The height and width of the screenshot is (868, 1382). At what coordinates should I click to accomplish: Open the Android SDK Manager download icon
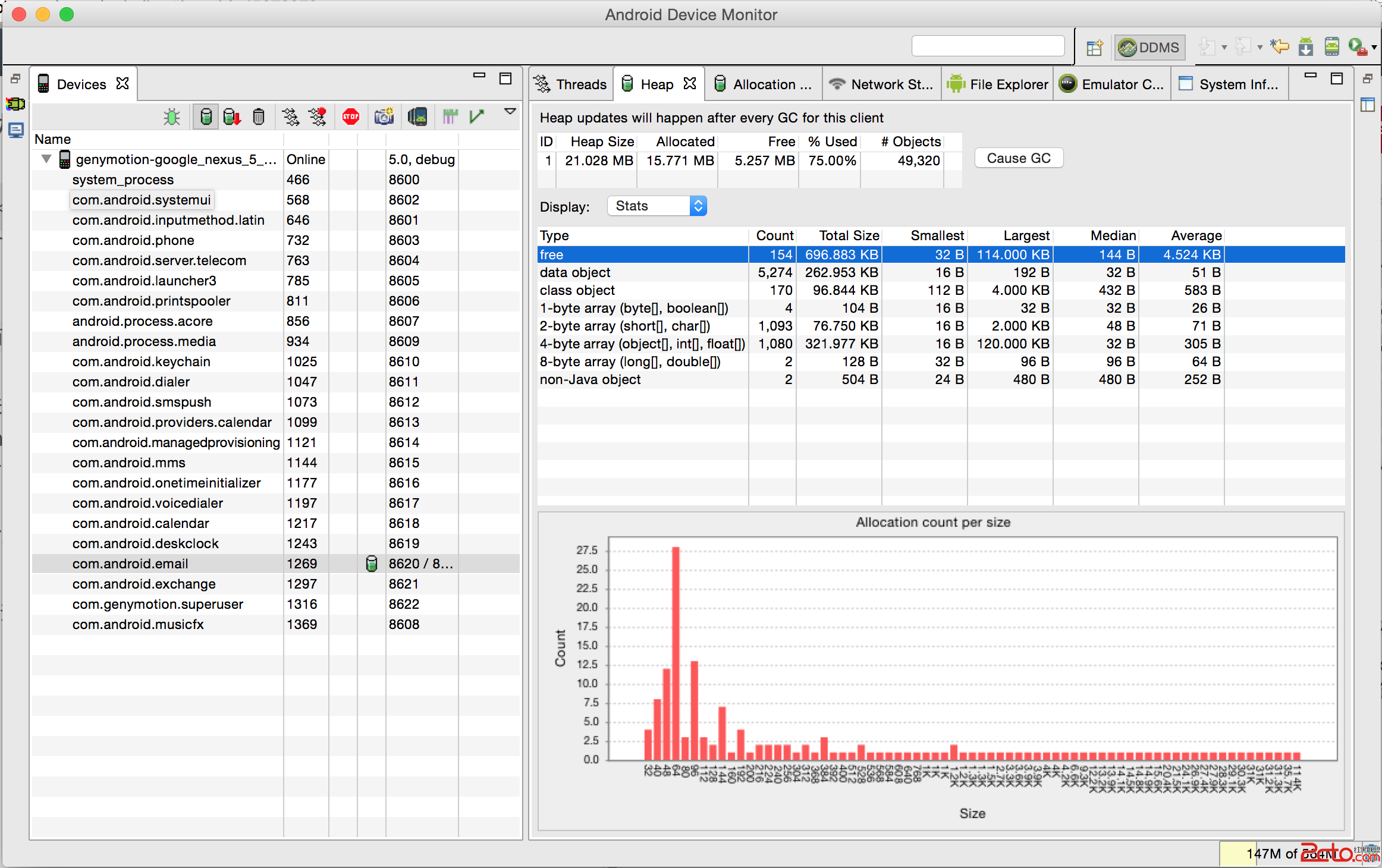[x=1306, y=47]
